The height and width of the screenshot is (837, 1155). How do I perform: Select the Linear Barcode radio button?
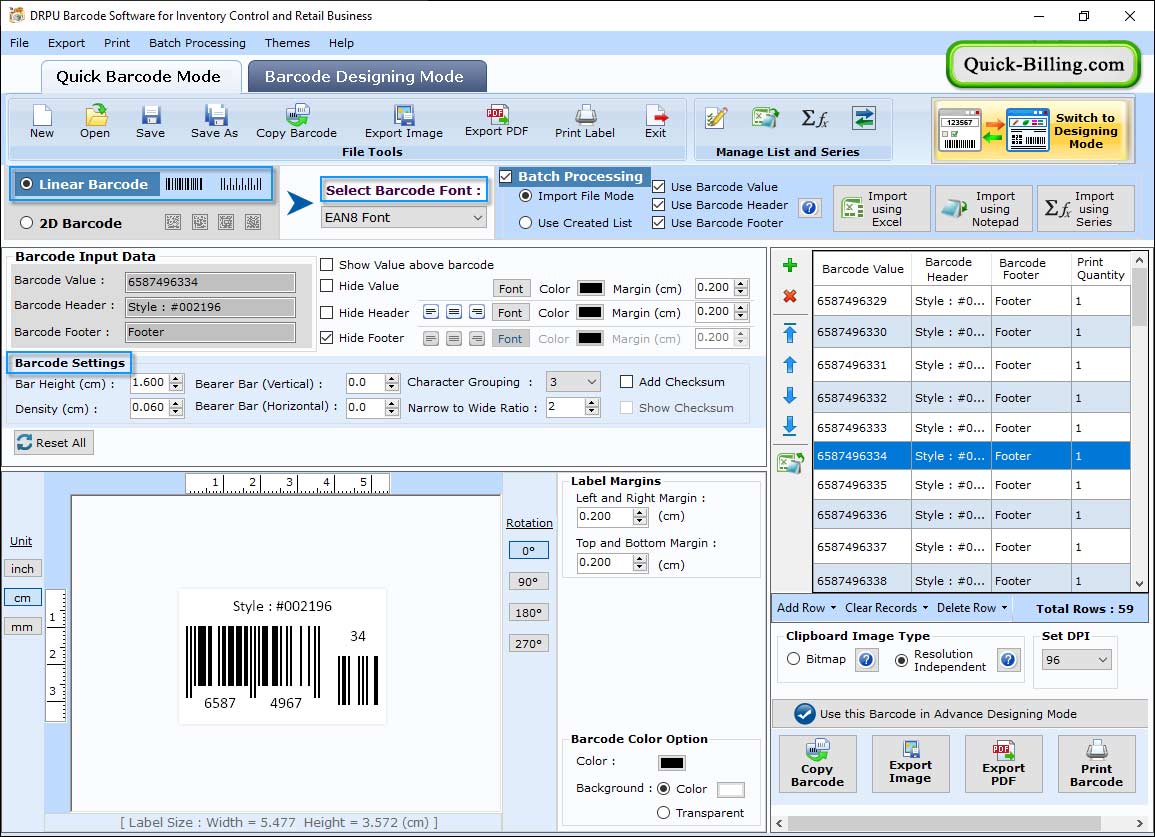27,184
